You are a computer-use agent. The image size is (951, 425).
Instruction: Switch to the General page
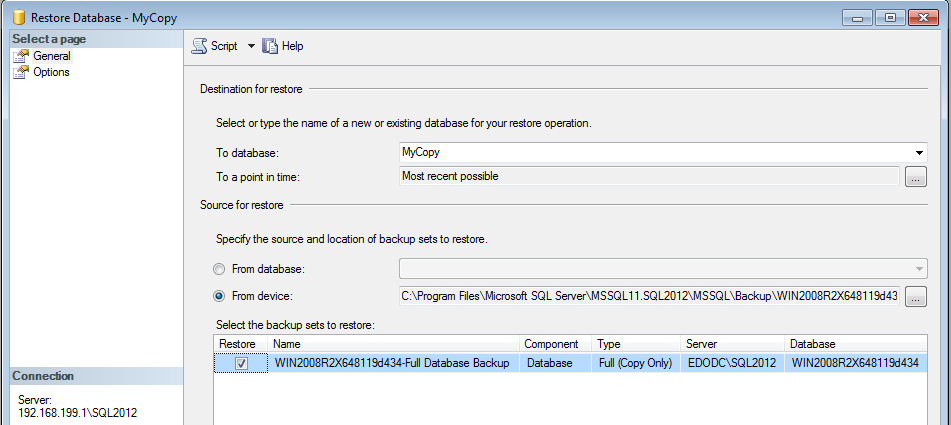point(52,56)
